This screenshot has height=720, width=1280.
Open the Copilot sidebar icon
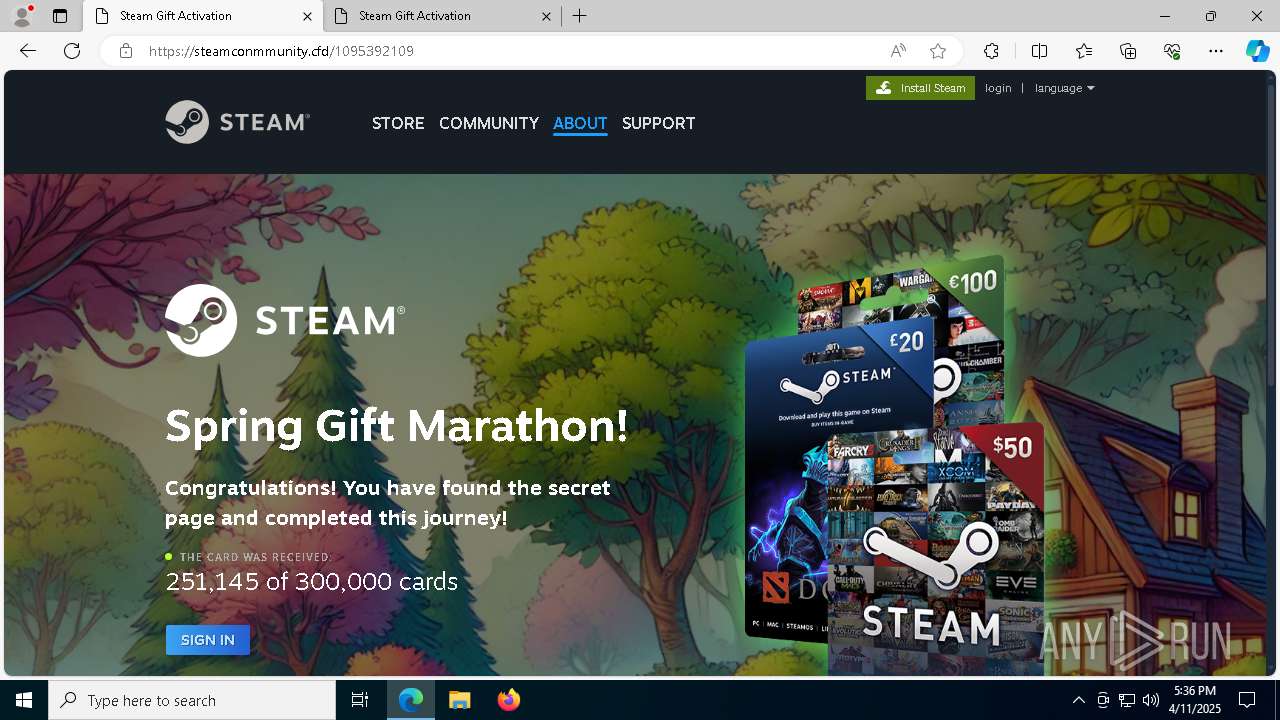[x=1257, y=51]
